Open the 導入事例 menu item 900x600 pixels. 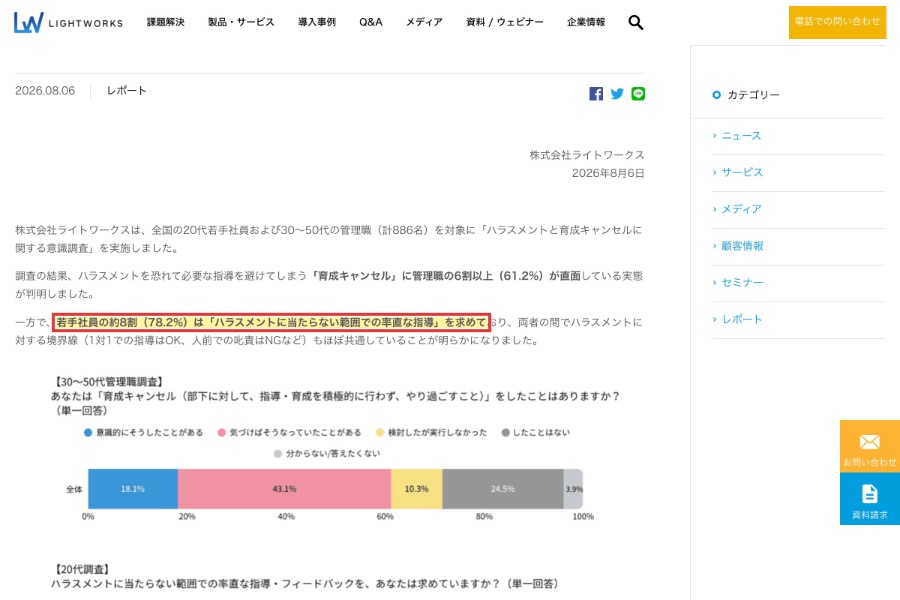click(x=317, y=22)
